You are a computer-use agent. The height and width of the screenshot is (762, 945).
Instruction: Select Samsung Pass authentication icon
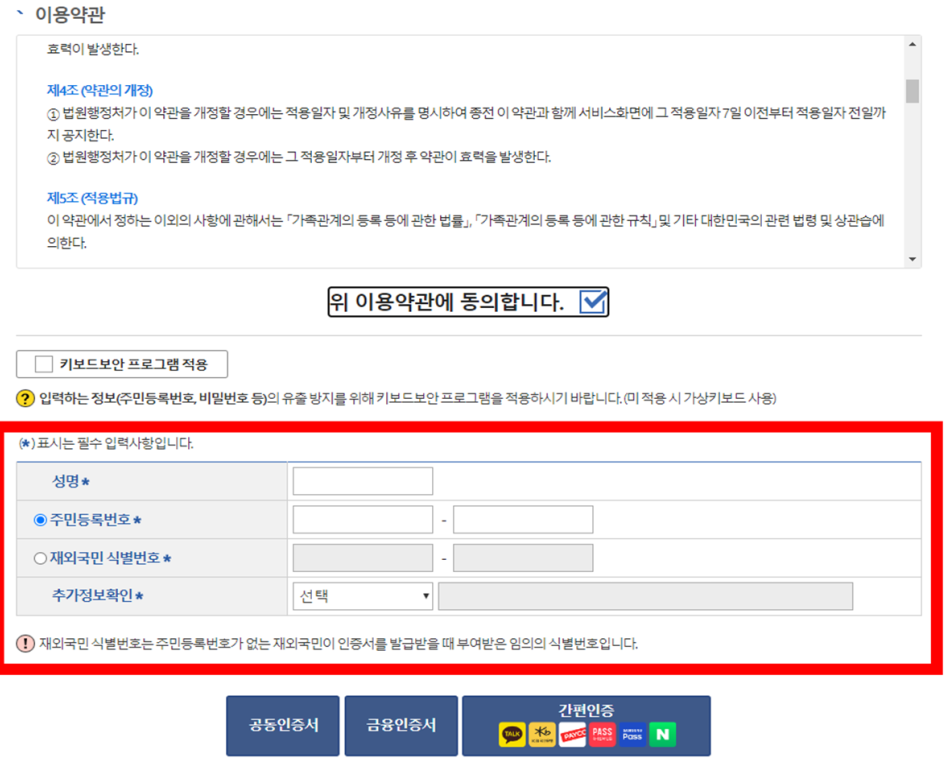pos(632,733)
